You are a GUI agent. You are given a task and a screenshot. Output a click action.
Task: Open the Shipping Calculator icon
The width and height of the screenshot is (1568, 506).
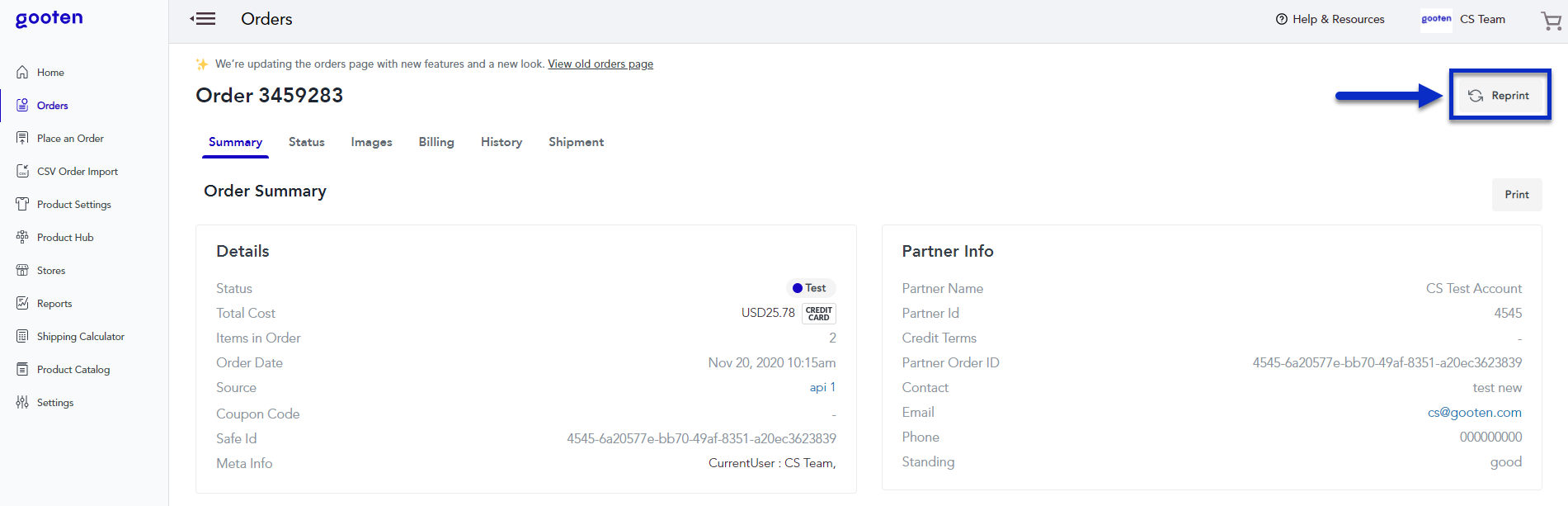tap(22, 337)
